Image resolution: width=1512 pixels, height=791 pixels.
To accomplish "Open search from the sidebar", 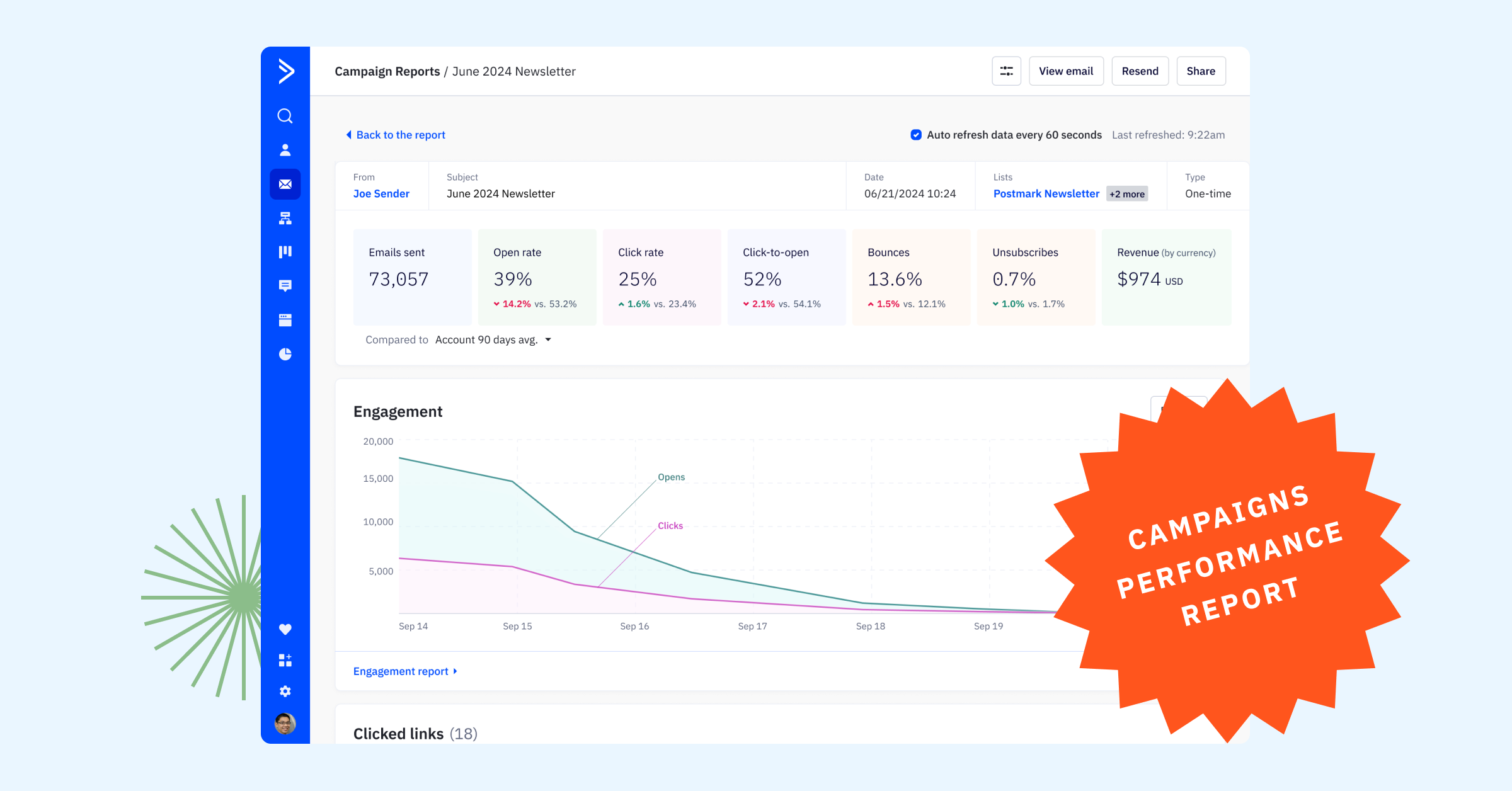I will pos(285,116).
